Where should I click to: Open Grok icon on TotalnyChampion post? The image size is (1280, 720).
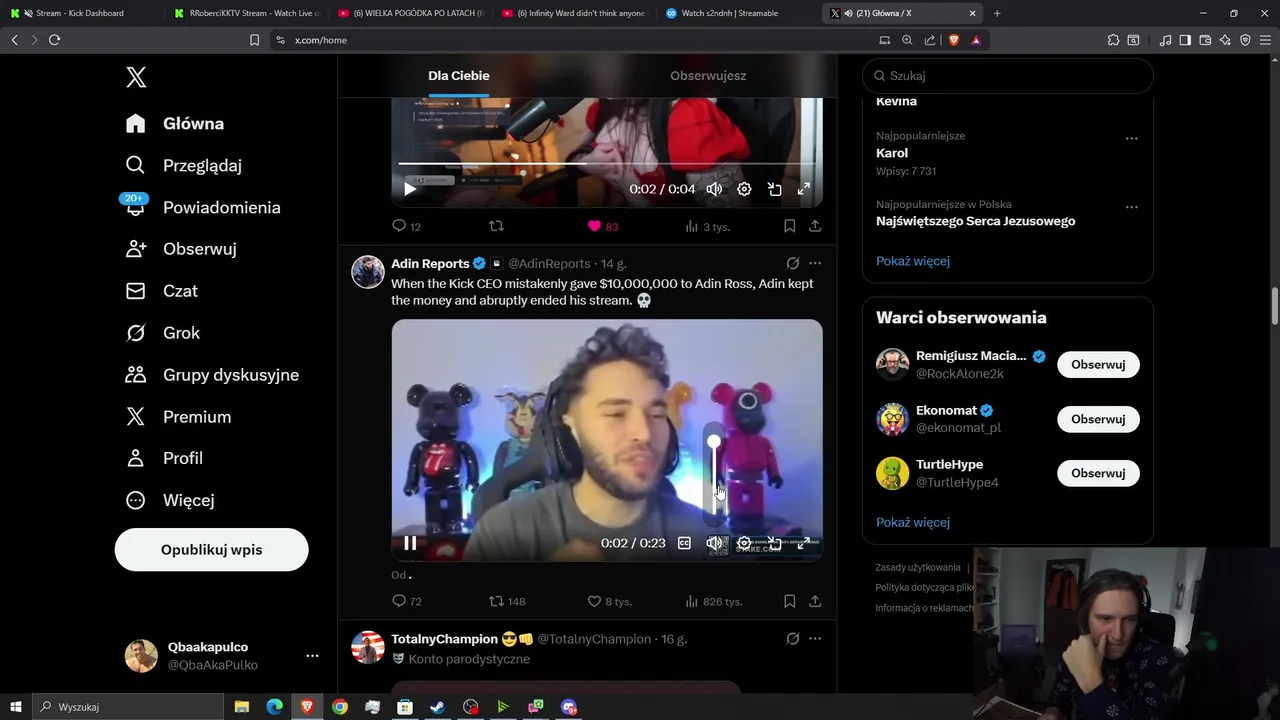pos(792,639)
